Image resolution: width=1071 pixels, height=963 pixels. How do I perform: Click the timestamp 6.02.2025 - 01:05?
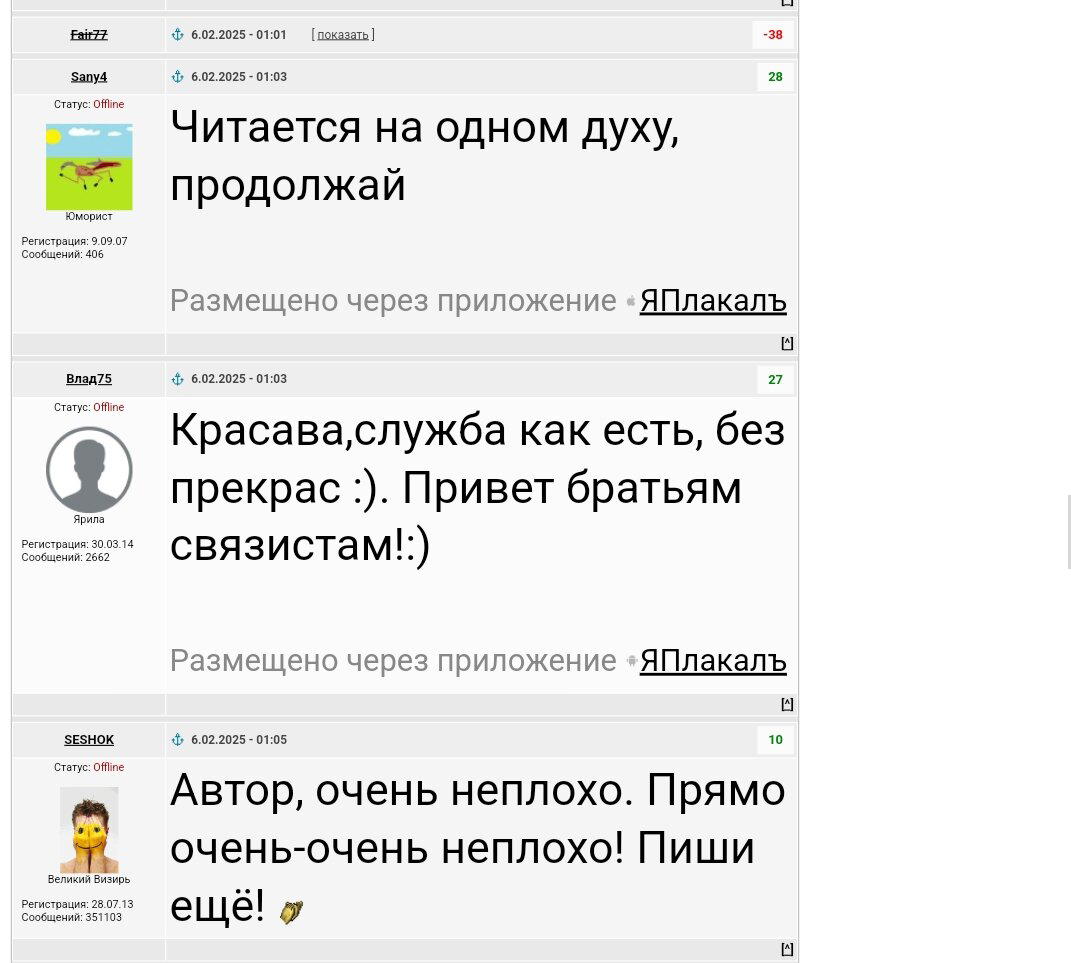(x=239, y=740)
